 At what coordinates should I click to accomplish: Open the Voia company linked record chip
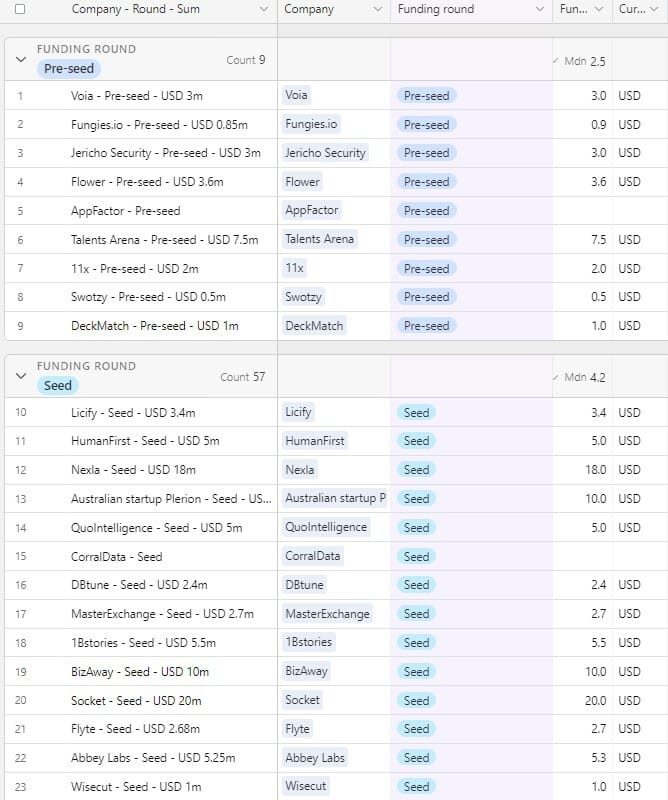(296, 95)
